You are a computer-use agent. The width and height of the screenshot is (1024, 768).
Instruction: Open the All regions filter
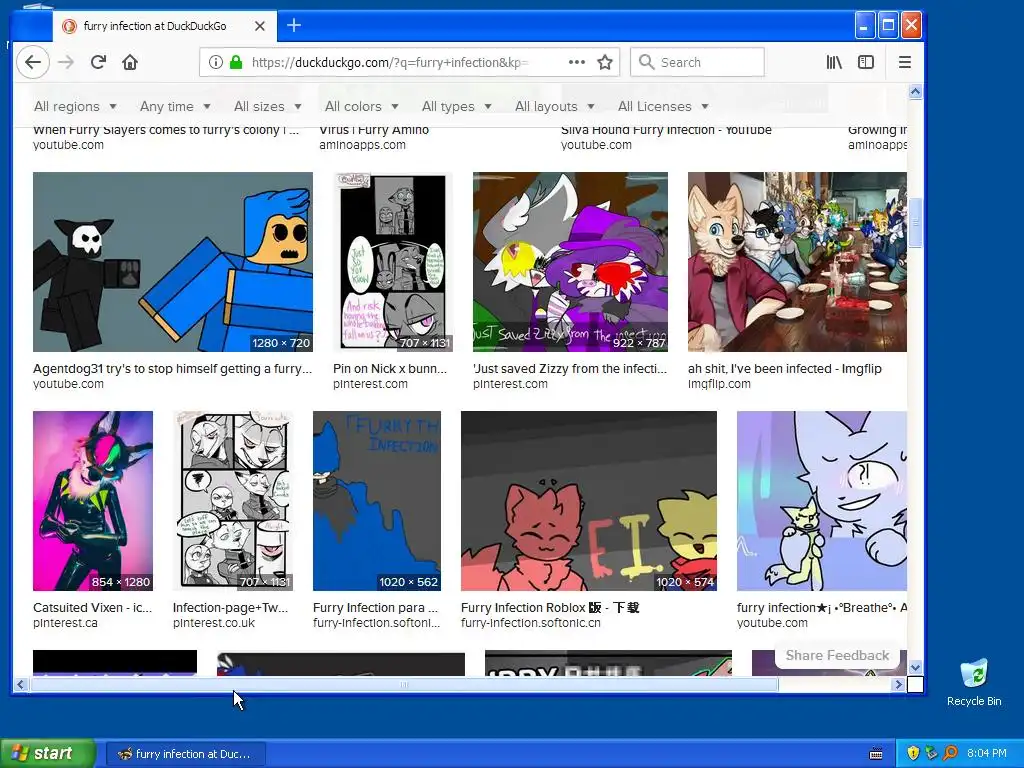[x=75, y=106]
